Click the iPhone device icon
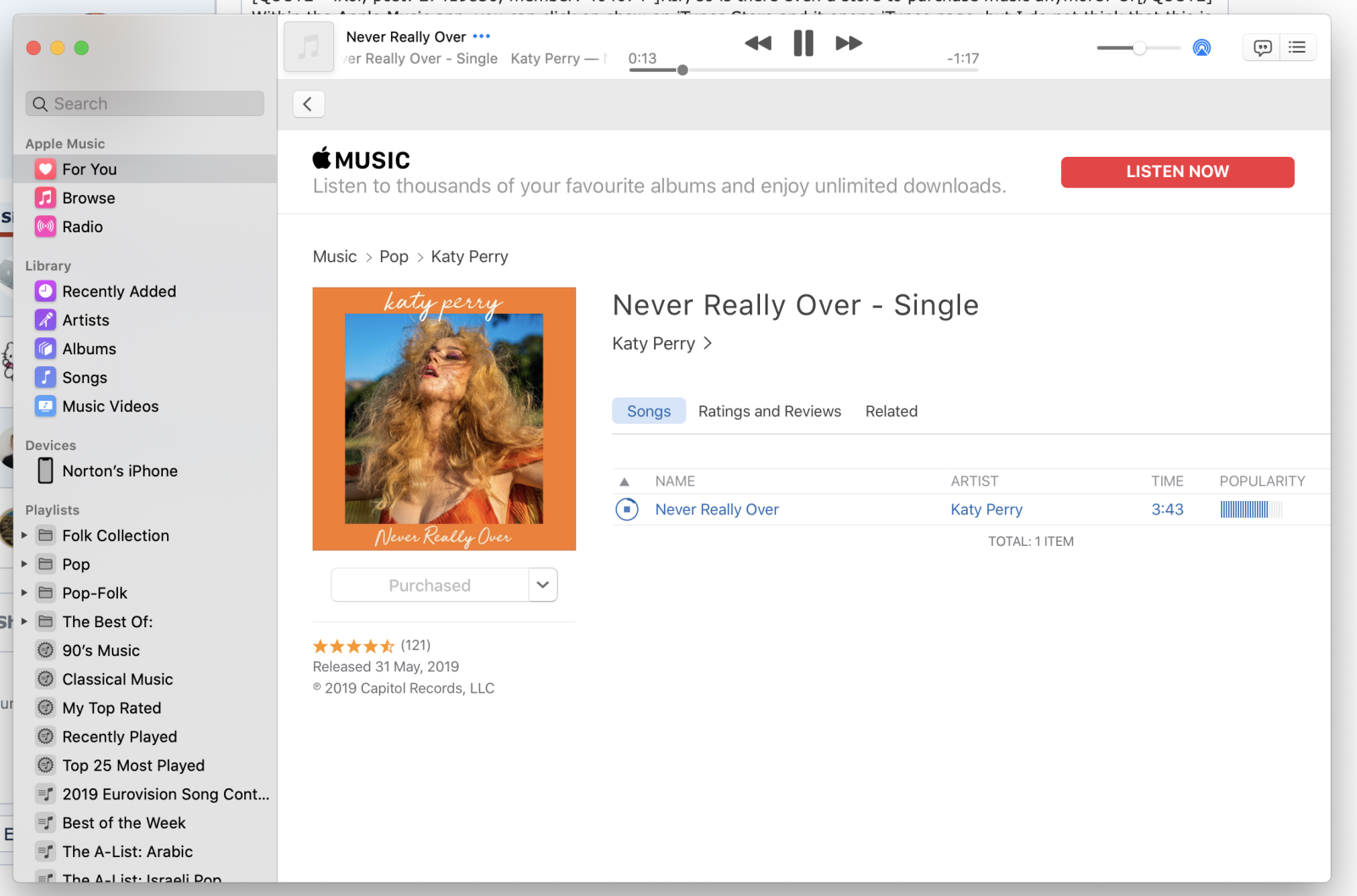Image resolution: width=1357 pixels, height=896 pixels. pos(46,470)
